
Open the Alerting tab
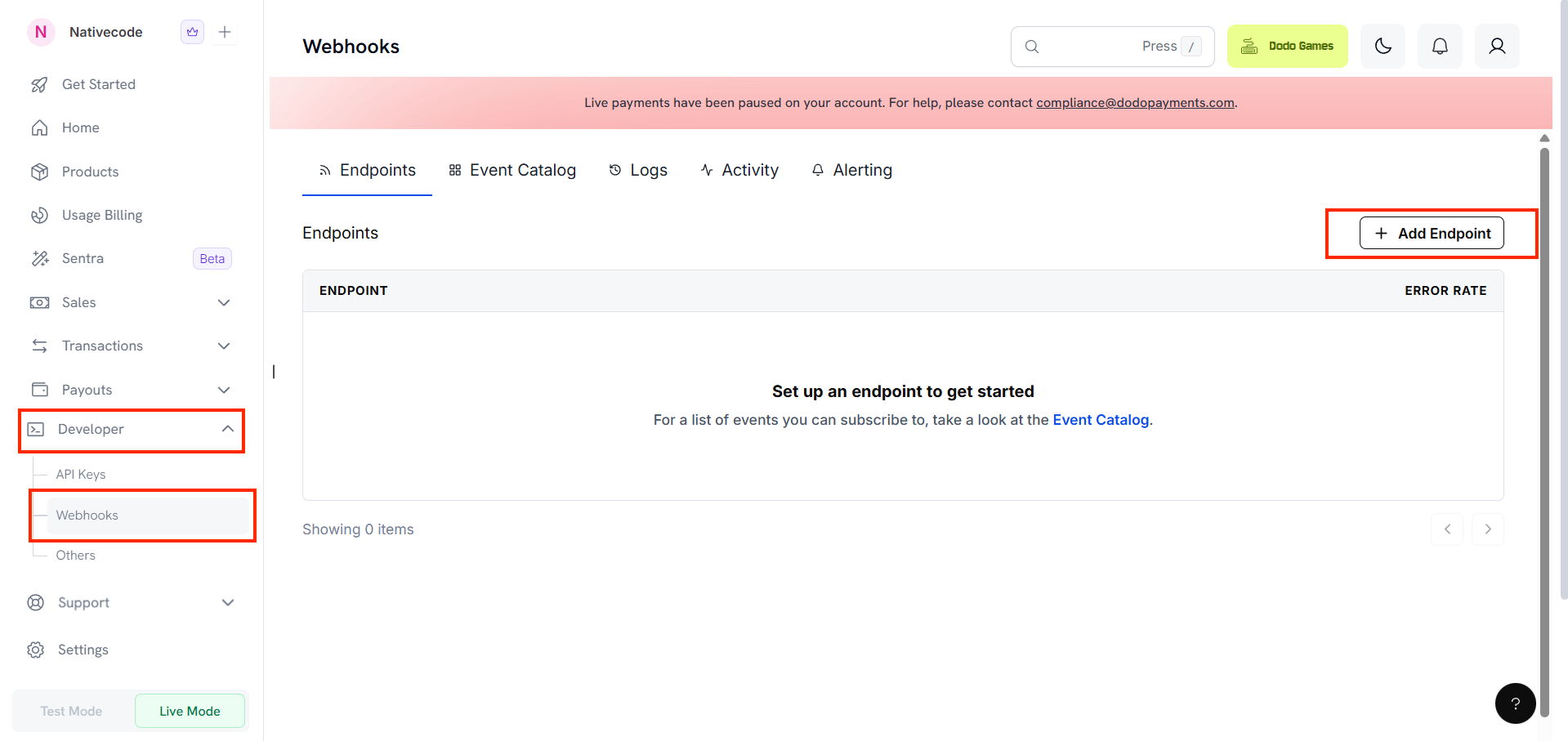click(862, 170)
